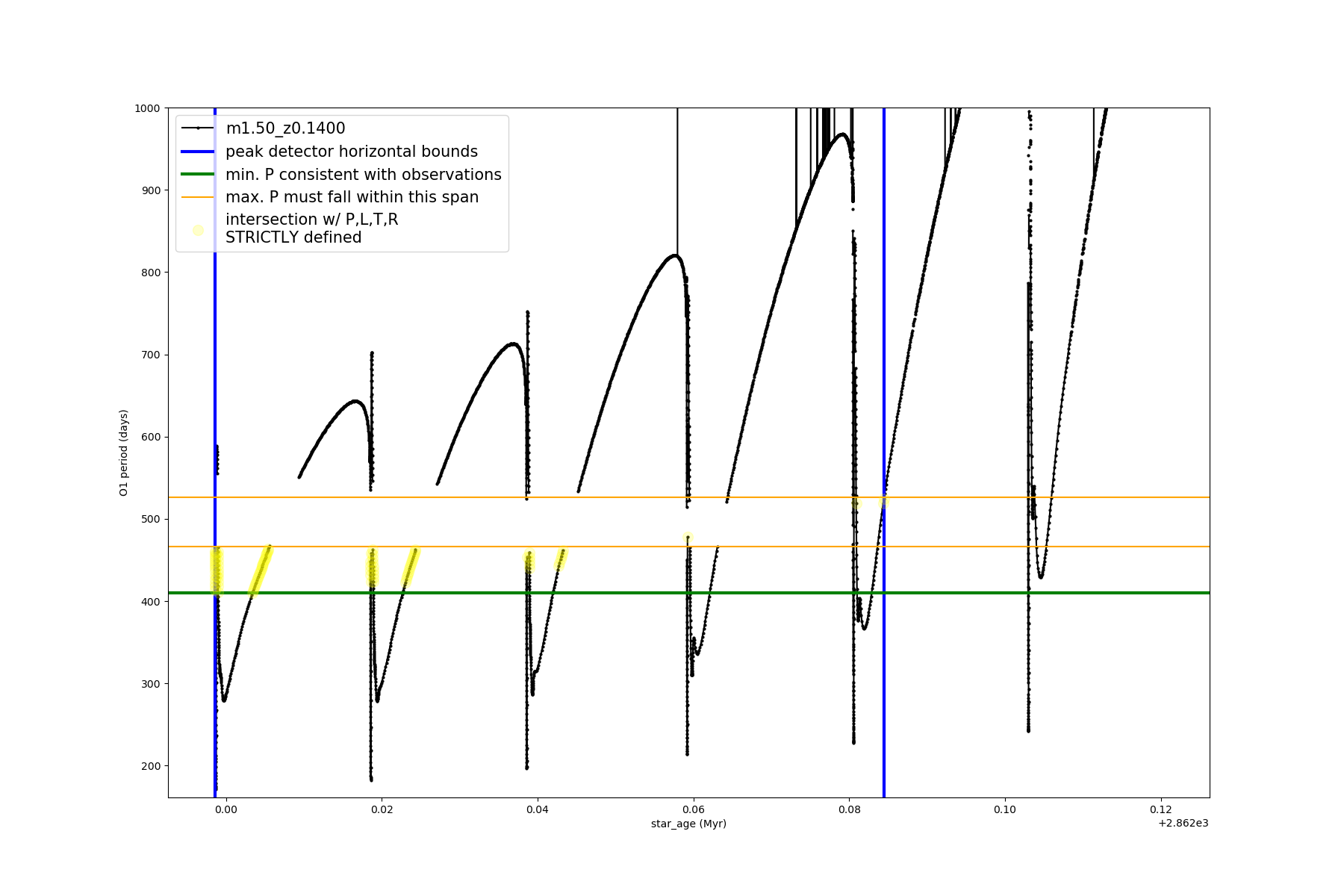The width and height of the screenshot is (1344, 896).
Task: Click the x-axis tick label 0.12
Action: pyautogui.click(x=1160, y=809)
